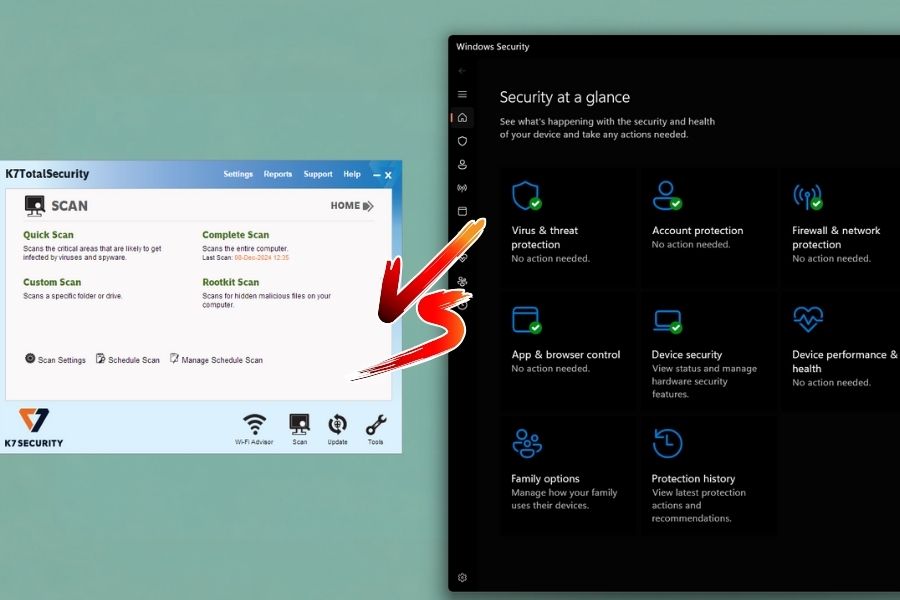The height and width of the screenshot is (600, 900).
Task: Open the K7 Settings menu
Action: point(238,173)
